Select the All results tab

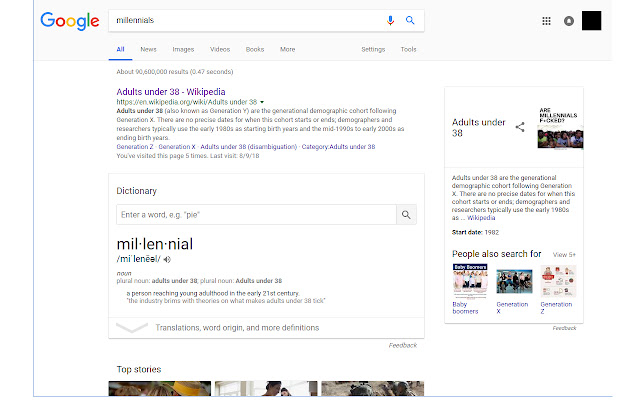[x=120, y=49]
